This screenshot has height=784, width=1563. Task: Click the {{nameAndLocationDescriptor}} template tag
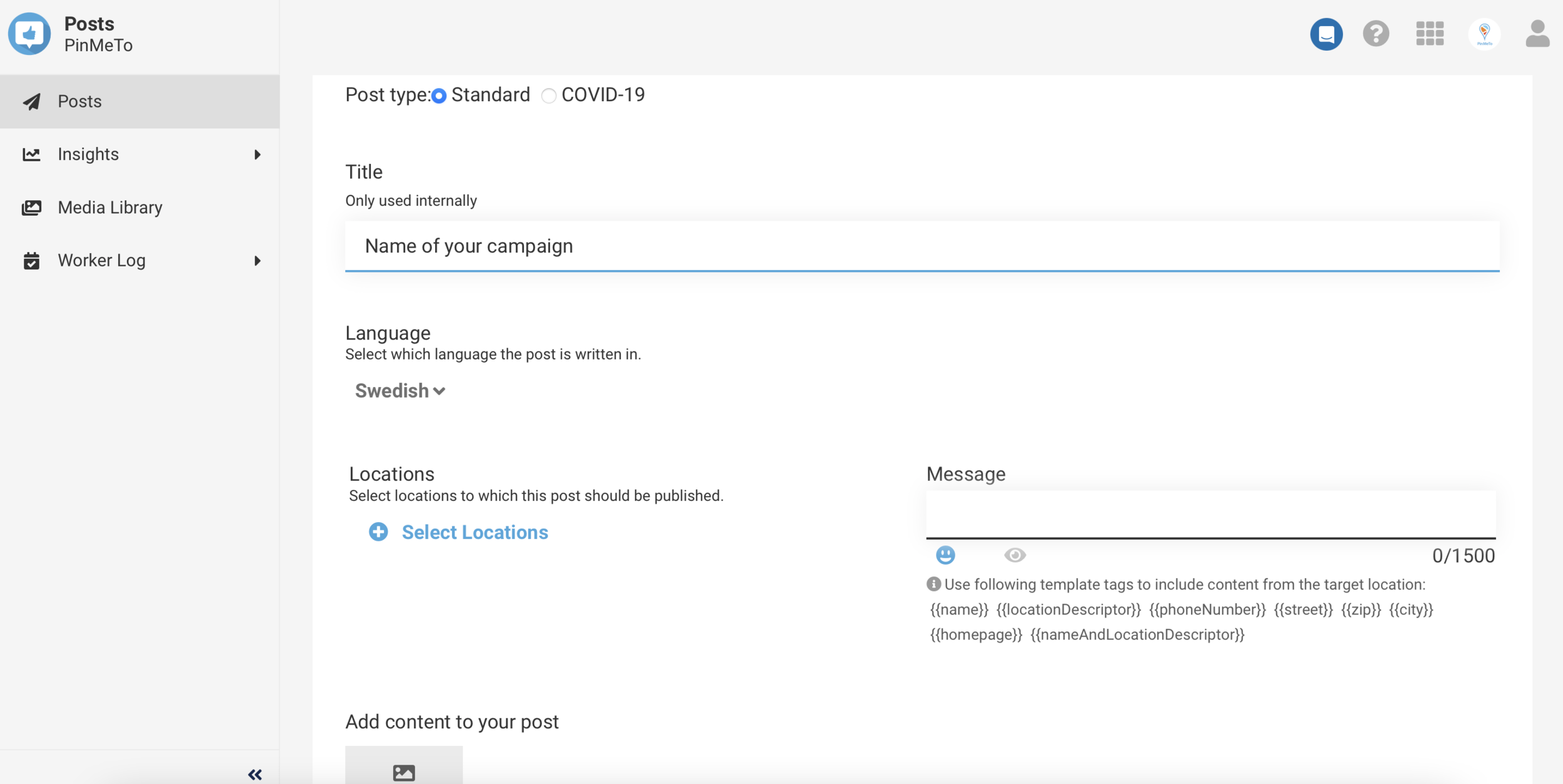1137,635
